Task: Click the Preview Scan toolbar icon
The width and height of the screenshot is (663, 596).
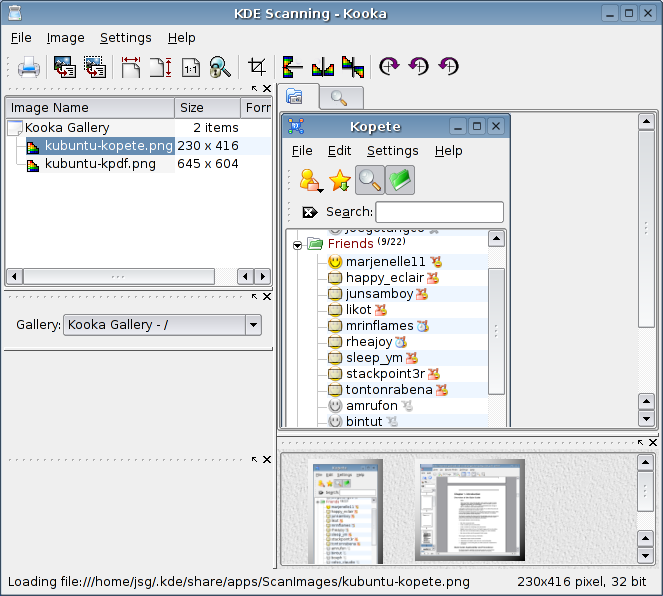Action: 65,67
